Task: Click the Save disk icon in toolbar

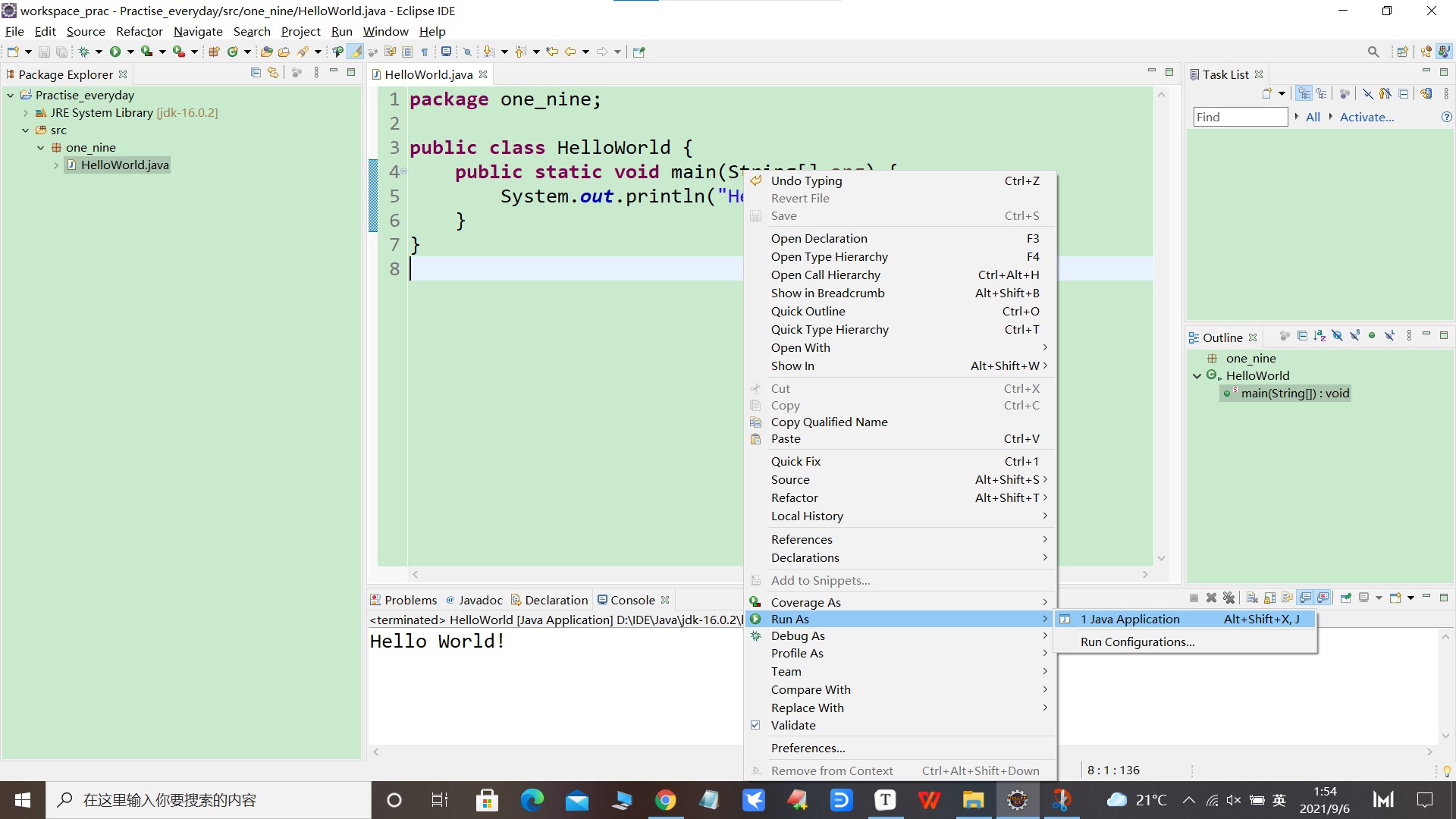Action: (44, 52)
